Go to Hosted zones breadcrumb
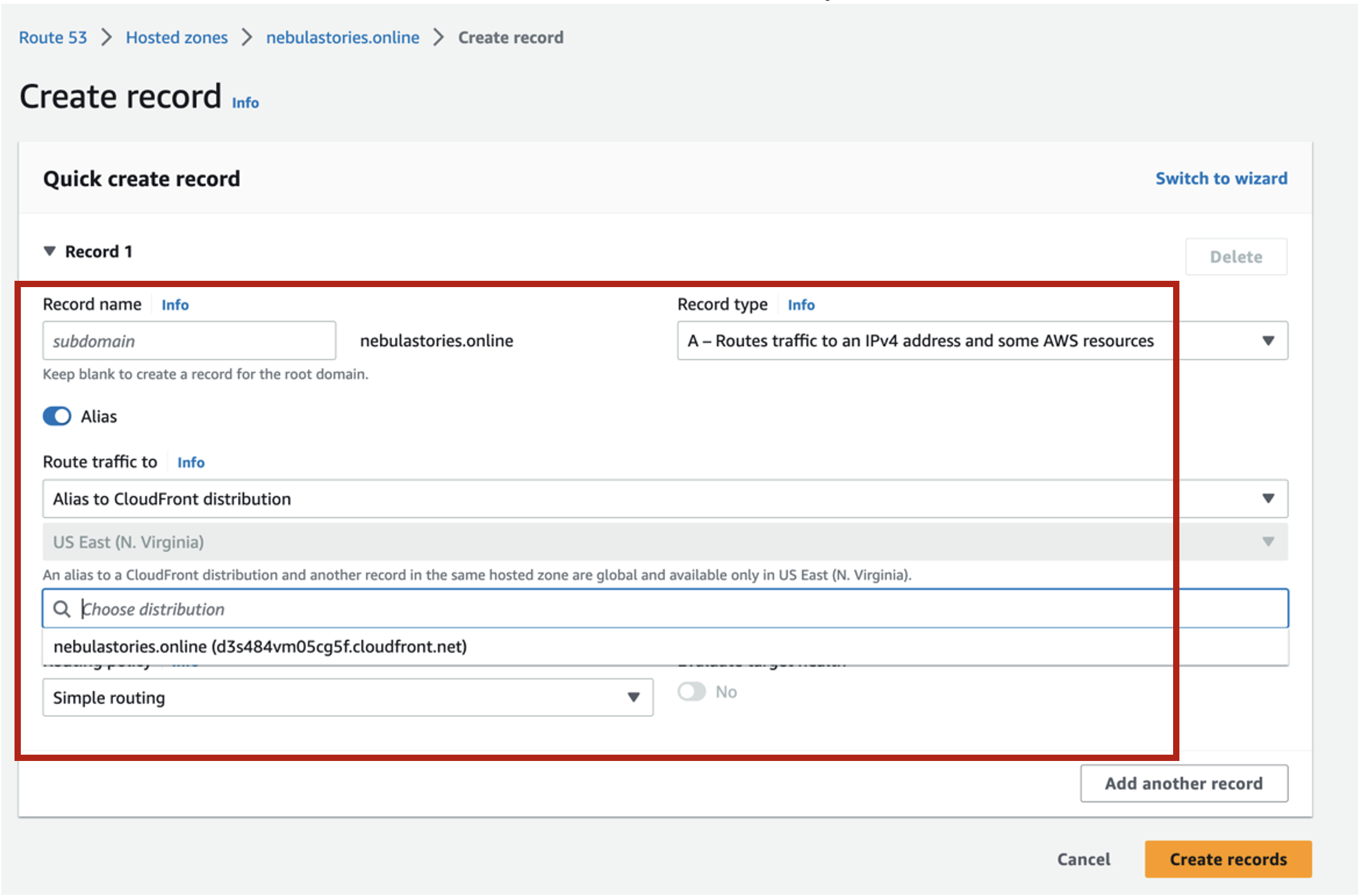 (177, 37)
